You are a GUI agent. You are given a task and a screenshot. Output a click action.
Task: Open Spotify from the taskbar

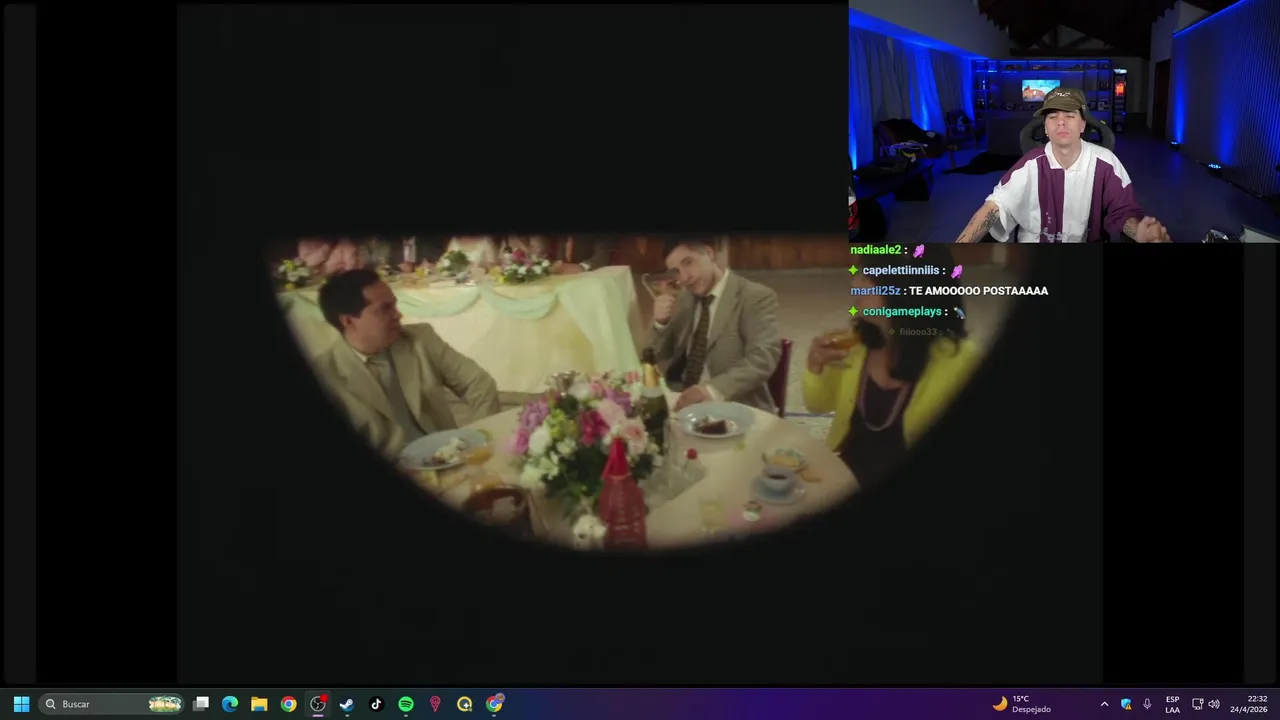coord(406,704)
